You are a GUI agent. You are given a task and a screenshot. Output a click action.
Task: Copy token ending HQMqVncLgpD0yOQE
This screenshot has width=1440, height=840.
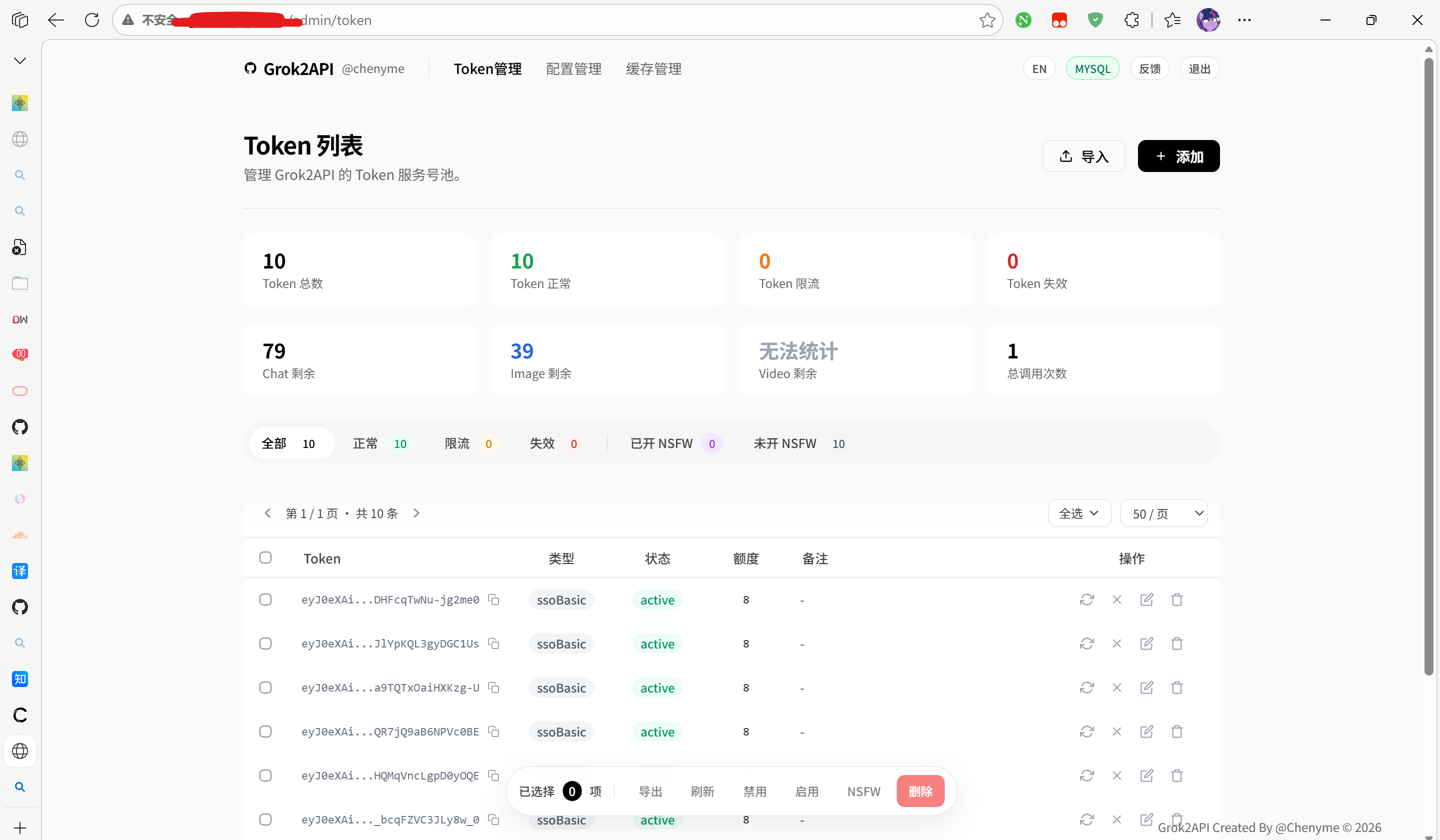tap(493, 775)
